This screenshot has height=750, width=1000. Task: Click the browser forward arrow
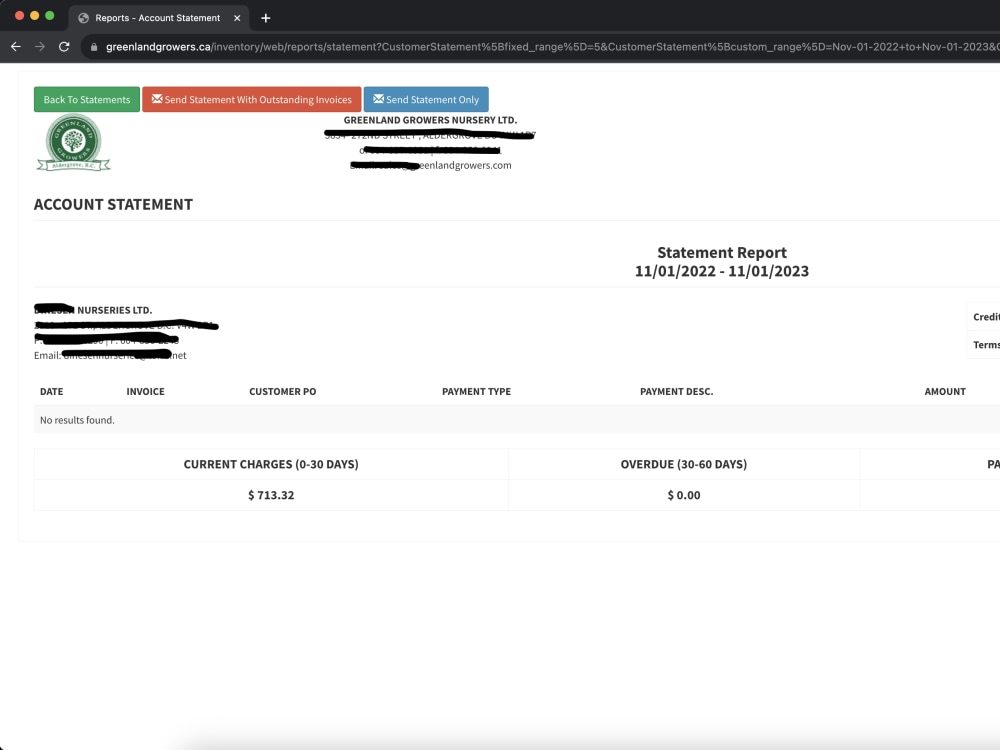tap(40, 47)
